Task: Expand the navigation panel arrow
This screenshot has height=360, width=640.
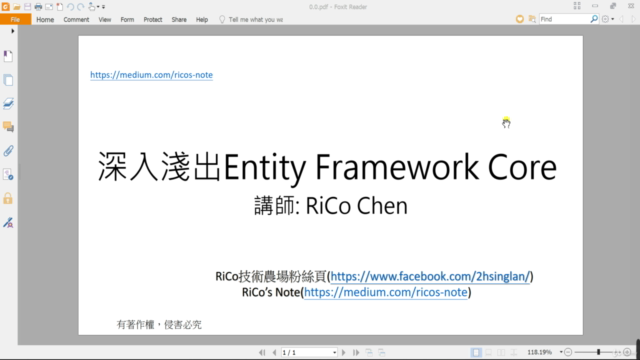Action: tap(13, 31)
